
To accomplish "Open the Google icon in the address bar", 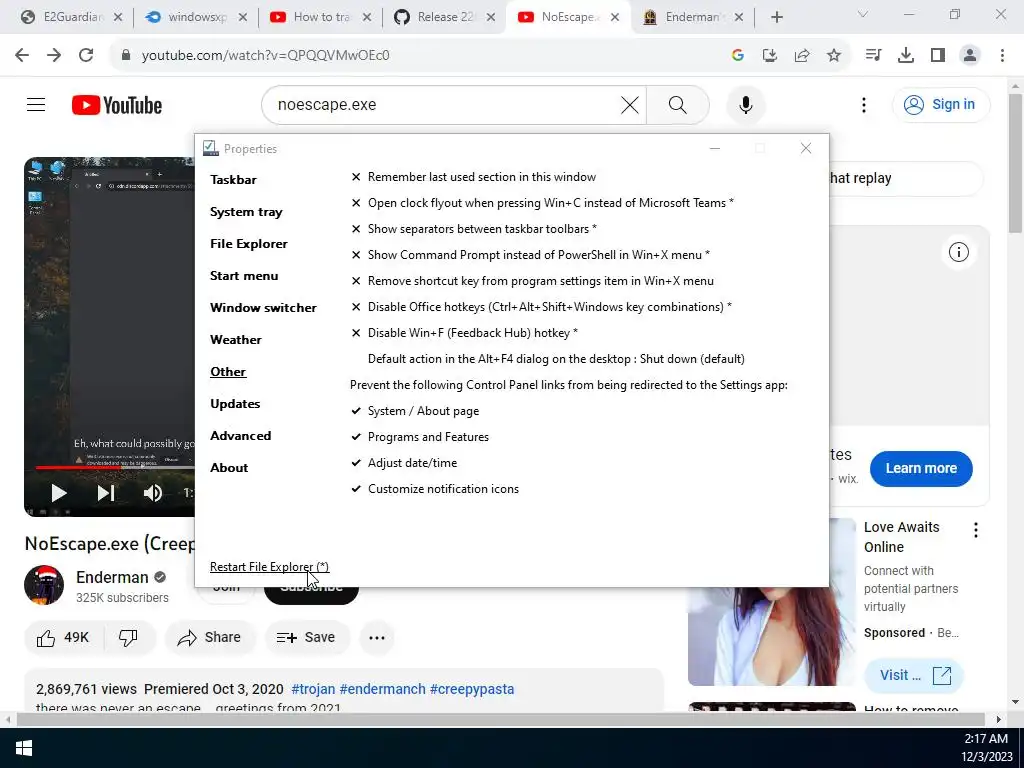I will (x=737, y=56).
